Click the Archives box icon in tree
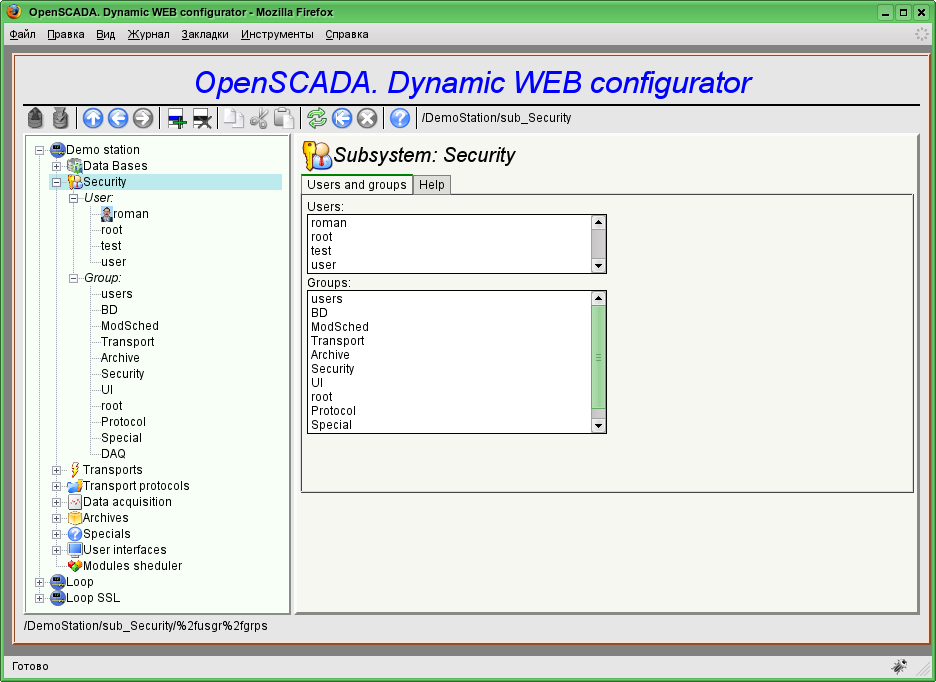936x682 pixels. 75,518
